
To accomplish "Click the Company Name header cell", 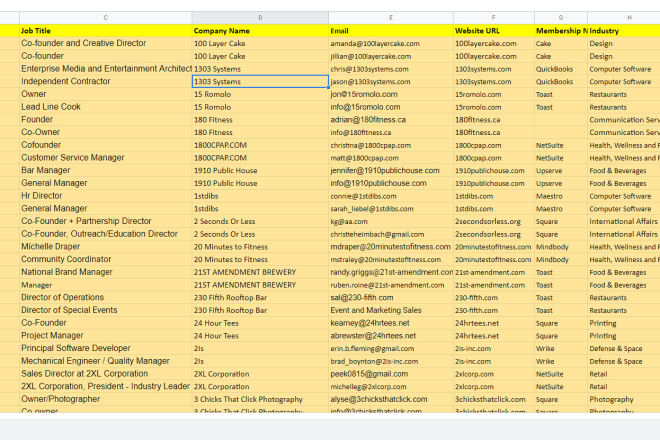I will pos(260,31).
